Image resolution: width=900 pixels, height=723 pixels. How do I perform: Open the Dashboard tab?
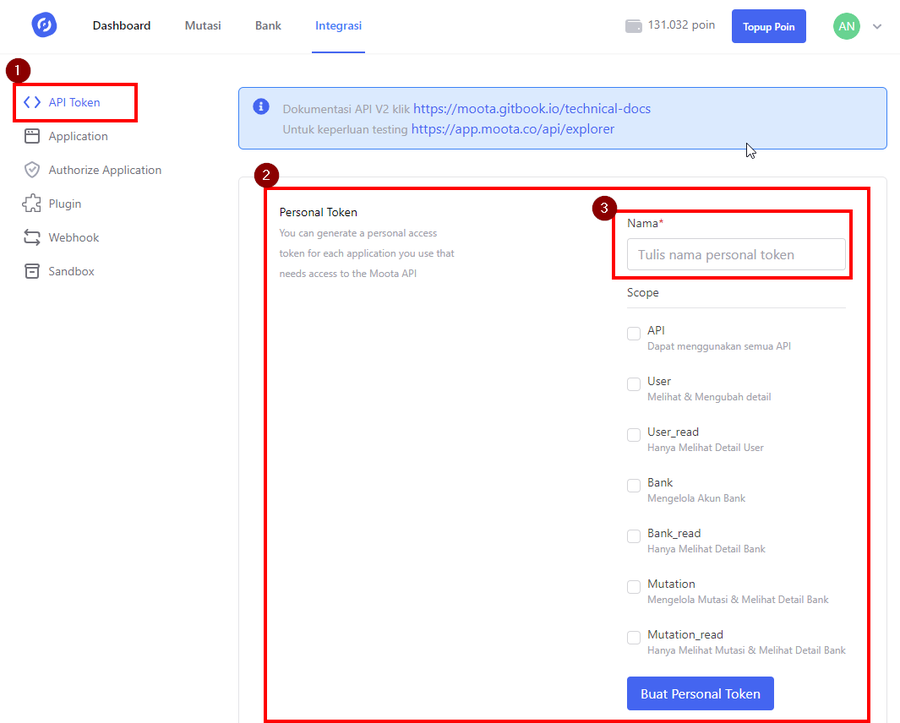tap(122, 26)
